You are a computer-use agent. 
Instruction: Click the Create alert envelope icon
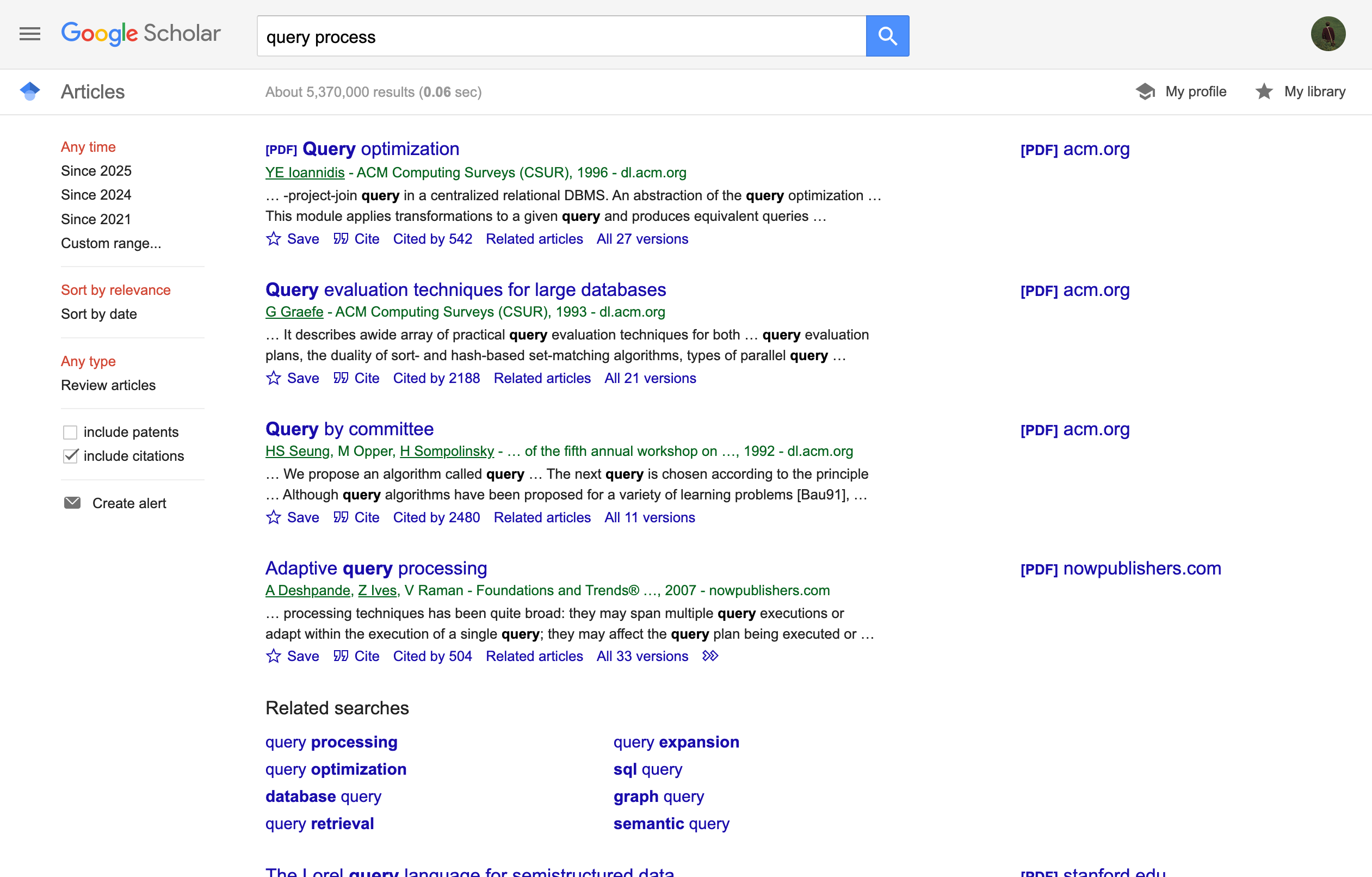(x=72, y=503)
